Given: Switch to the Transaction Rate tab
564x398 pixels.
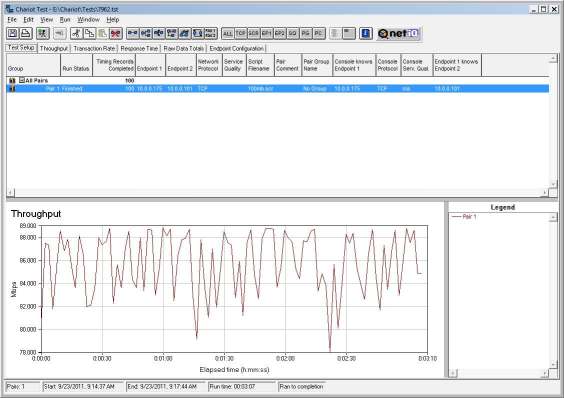Looking at the screenshot, I should (94, 48).
